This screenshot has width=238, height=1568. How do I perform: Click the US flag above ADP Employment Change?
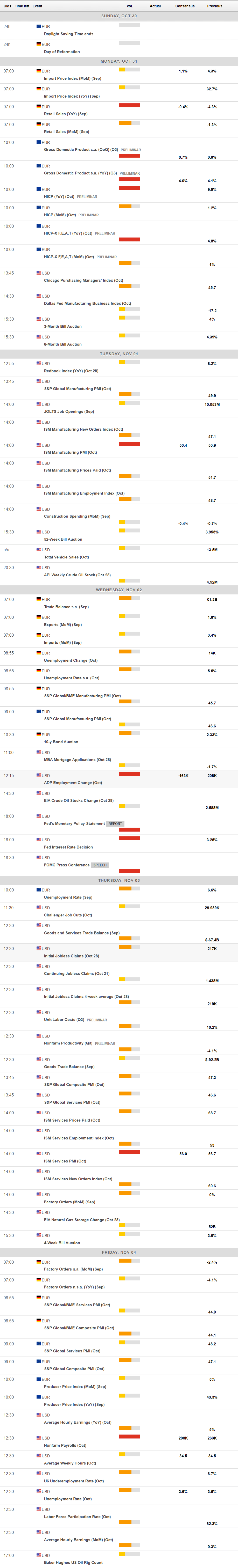pyautogui.click(x=38, y=776)
